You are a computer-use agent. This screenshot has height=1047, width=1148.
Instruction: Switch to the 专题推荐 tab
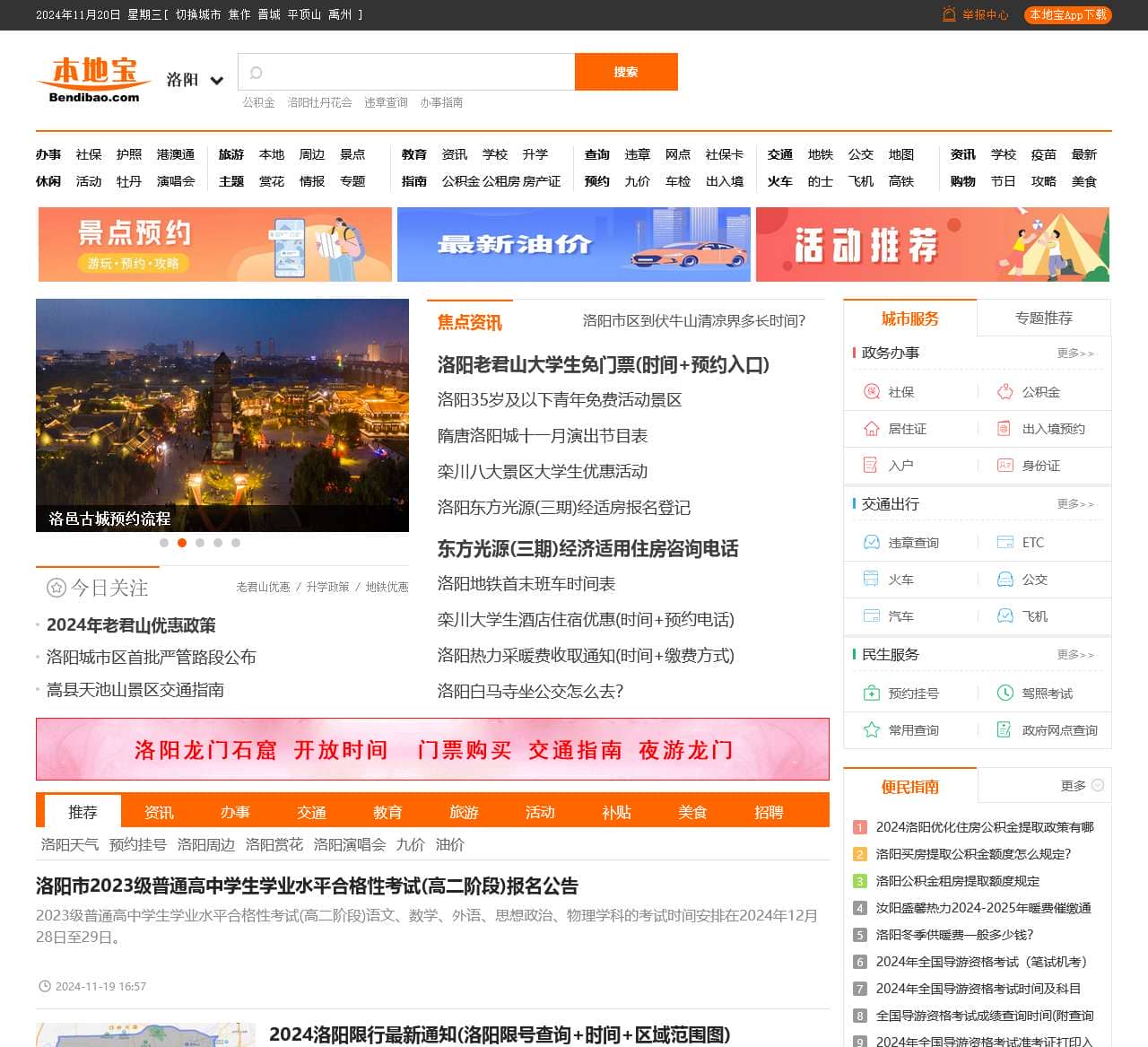point(1044,318)
